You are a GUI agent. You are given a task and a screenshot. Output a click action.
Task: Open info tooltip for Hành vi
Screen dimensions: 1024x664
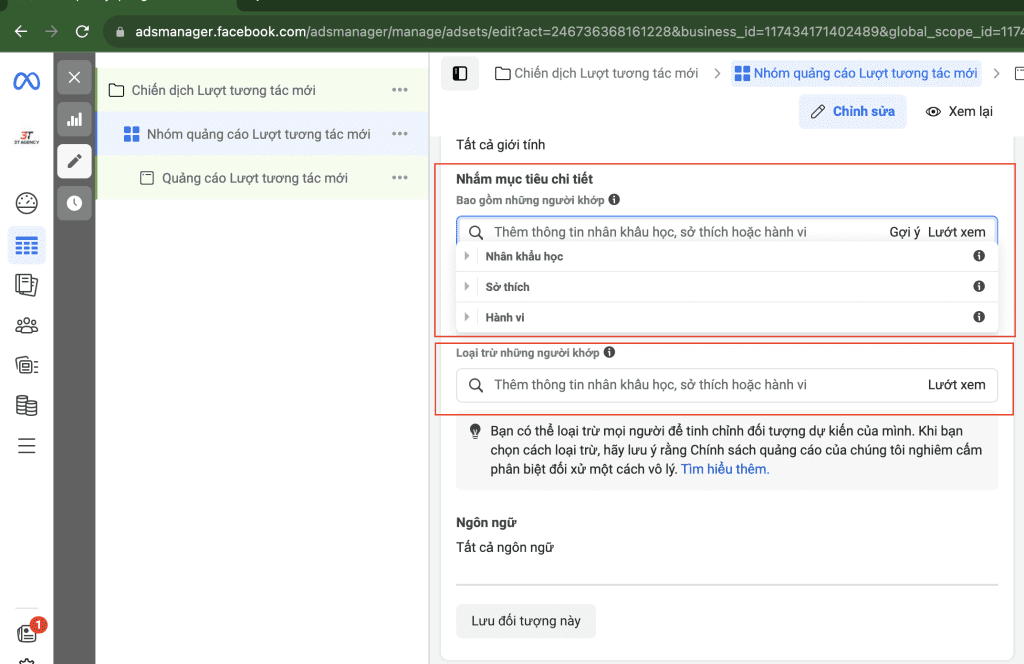tap(979, 317)
